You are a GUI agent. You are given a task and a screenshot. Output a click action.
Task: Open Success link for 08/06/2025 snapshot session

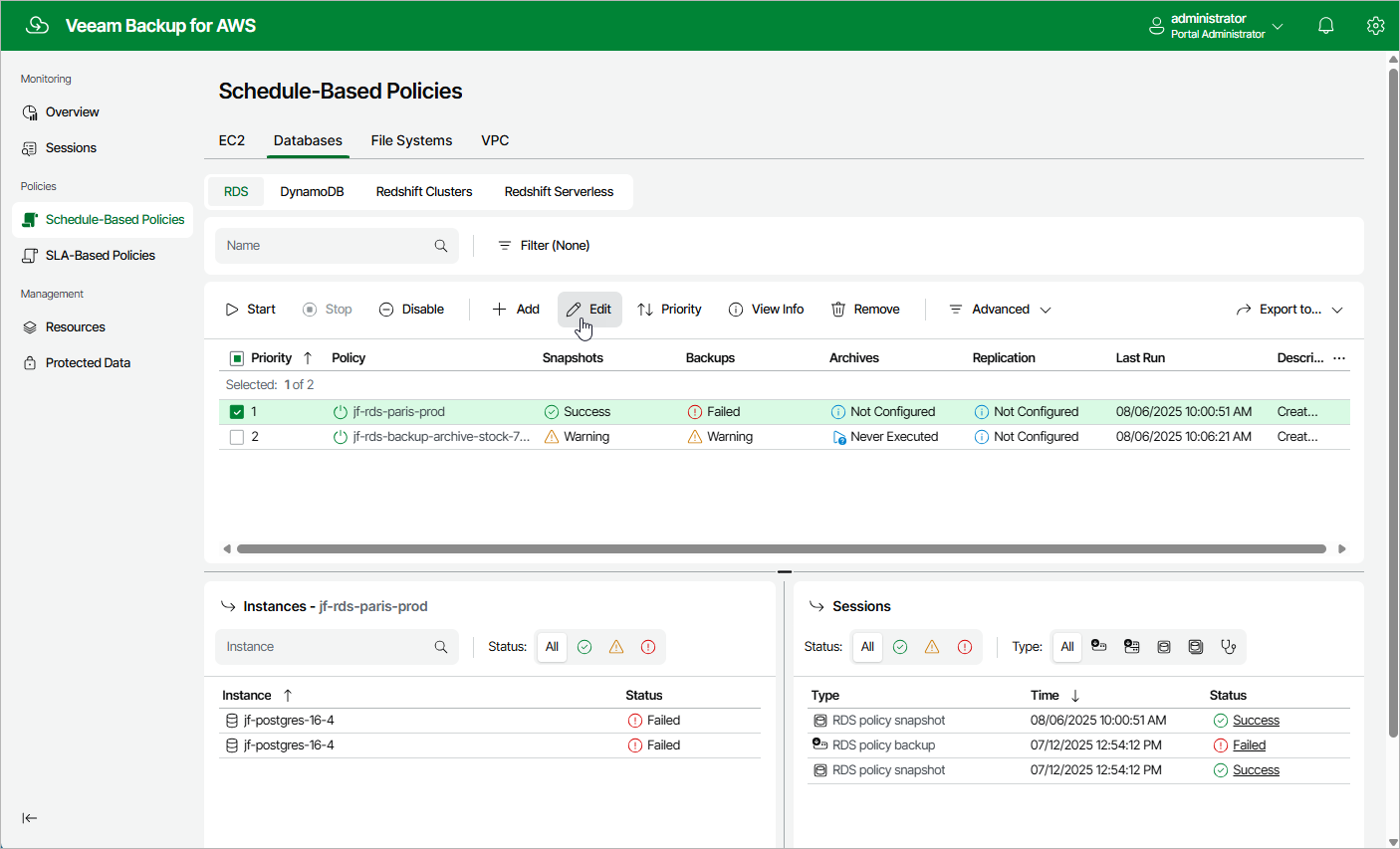click(x=1256, y=721)
